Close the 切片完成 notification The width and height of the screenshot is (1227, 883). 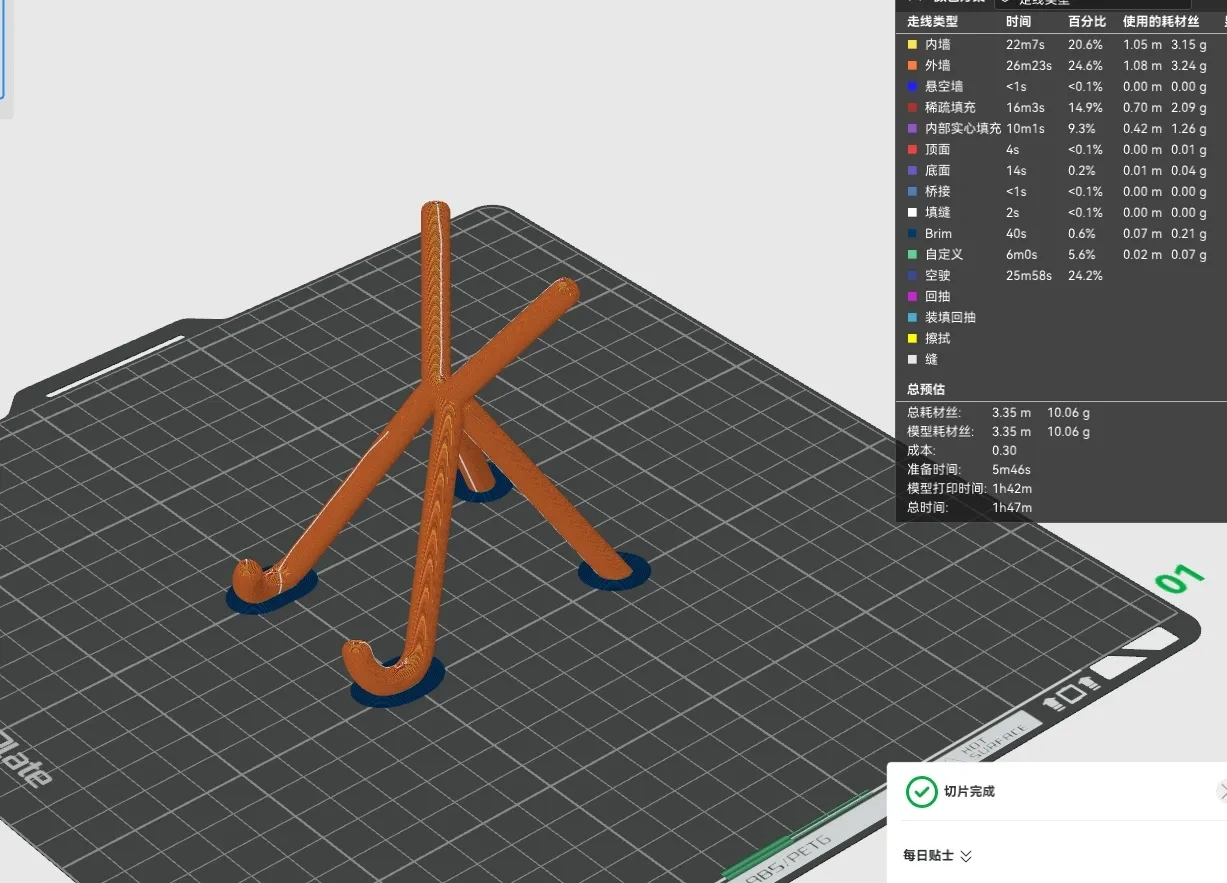(1221, 791)
